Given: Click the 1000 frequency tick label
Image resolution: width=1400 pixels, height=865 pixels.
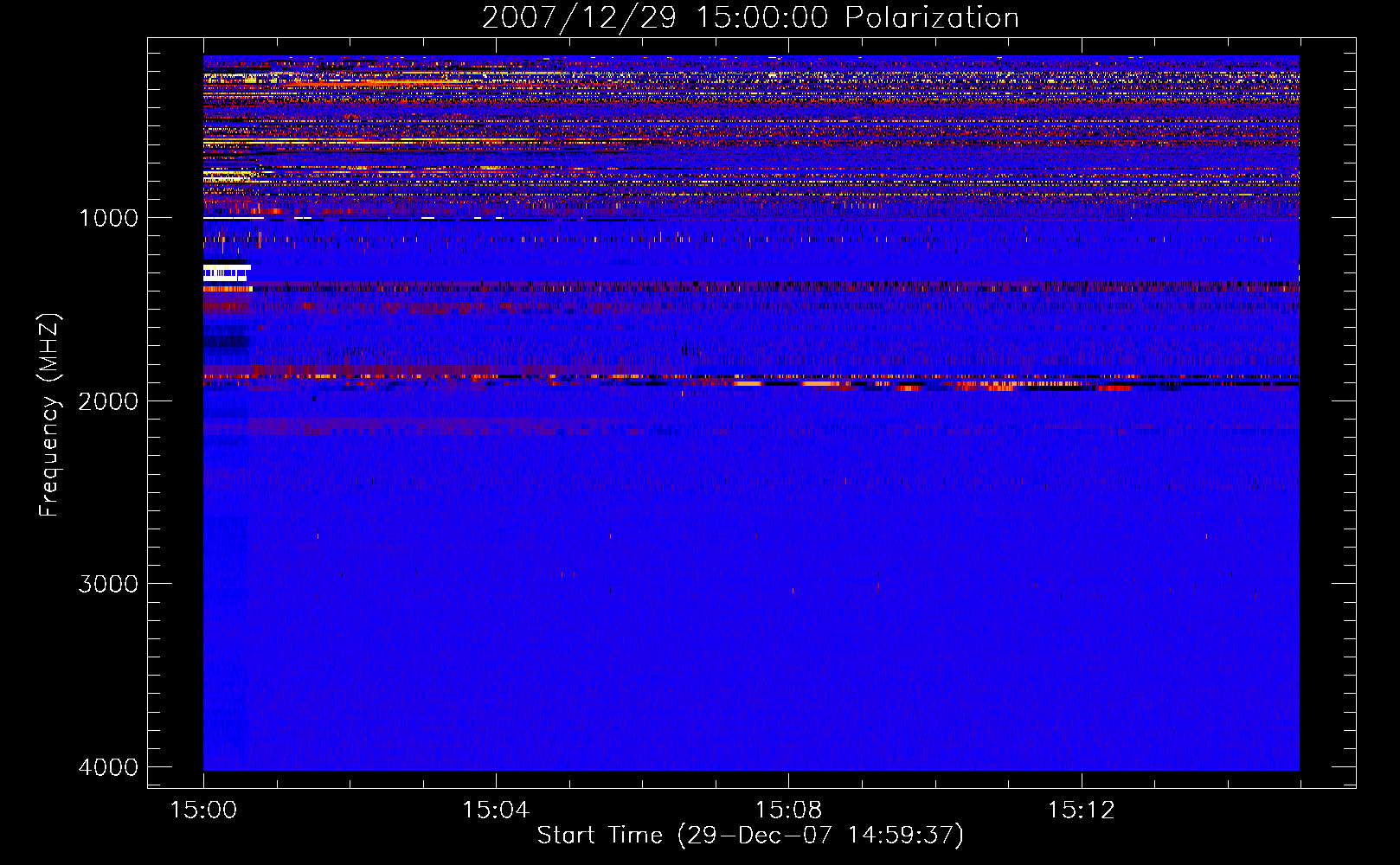Looking at the screenshot, I should tap(109, 217).
